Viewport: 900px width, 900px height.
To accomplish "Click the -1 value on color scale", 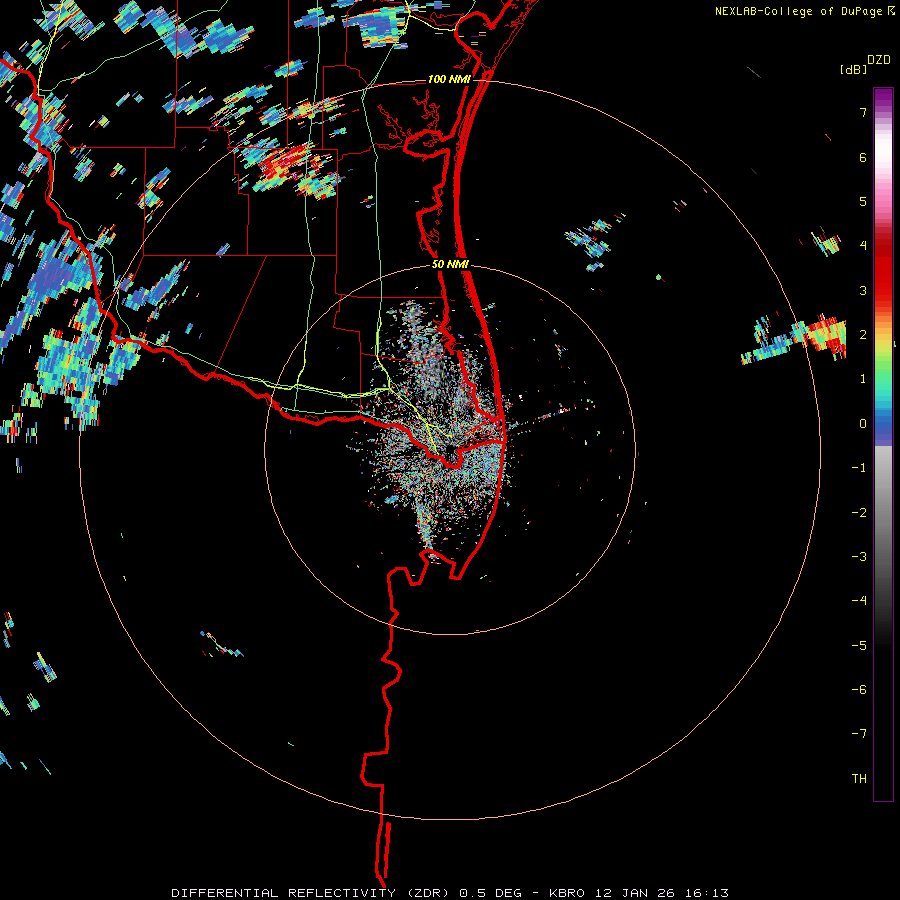I will coord(859,468).
